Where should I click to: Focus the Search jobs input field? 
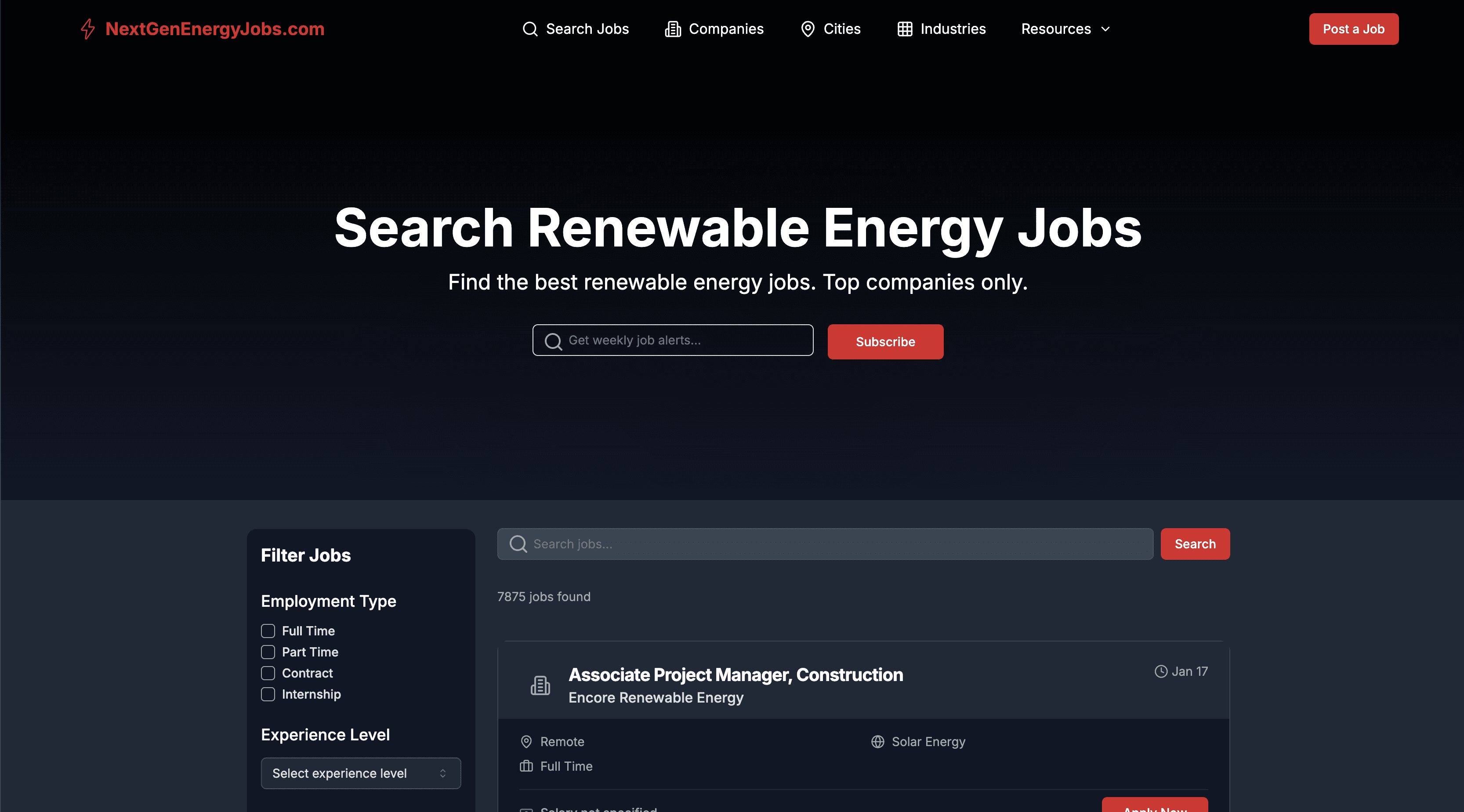click(825, 544)
